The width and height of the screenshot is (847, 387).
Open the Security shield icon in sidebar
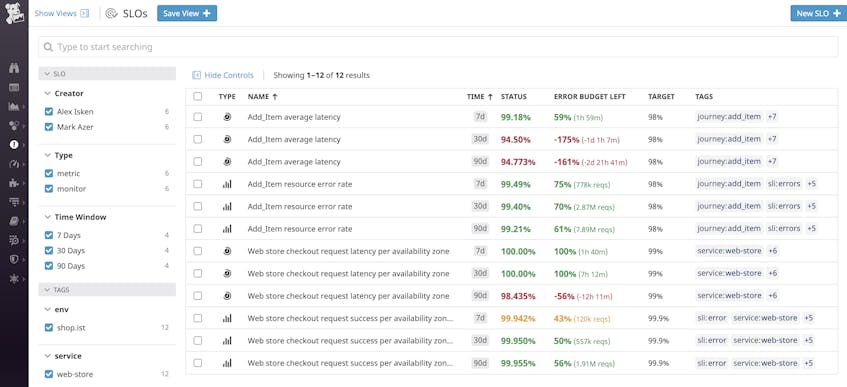(14, 259)
